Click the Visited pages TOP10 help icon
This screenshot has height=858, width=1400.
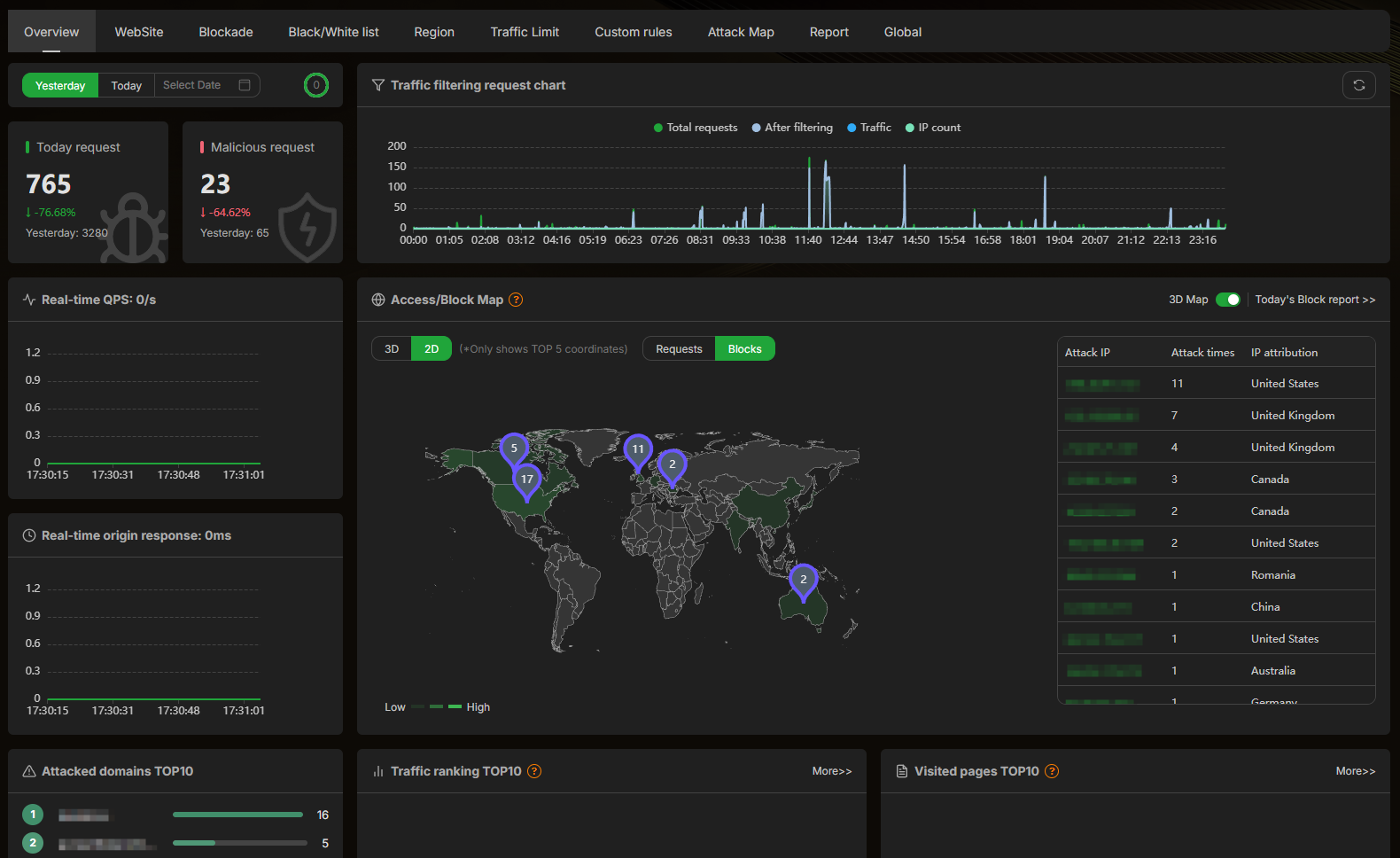click(x=1052, y=771)
